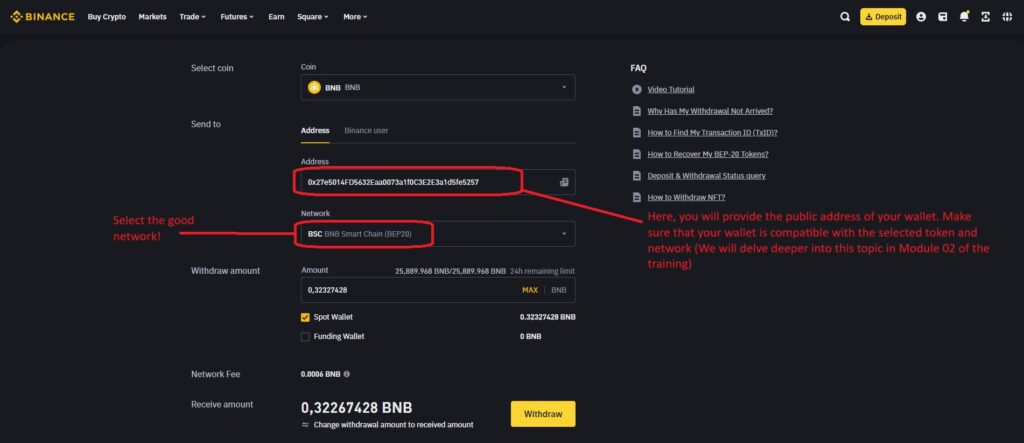The height and width of the screenshot is (443, 1024).
Task: Expand the More menu
Action: [x=355, y=17]
